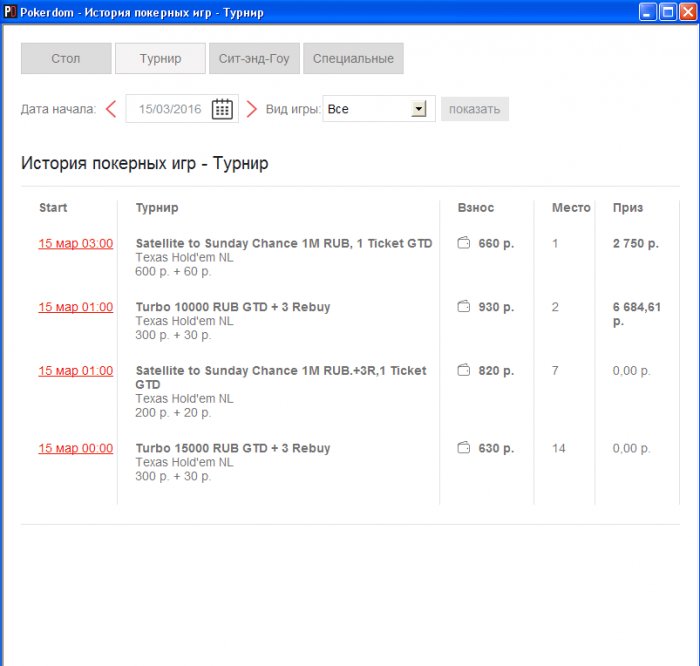Click the показать button
The height and width of the screenshot is (666, 700).
click(x=475, y=109)
